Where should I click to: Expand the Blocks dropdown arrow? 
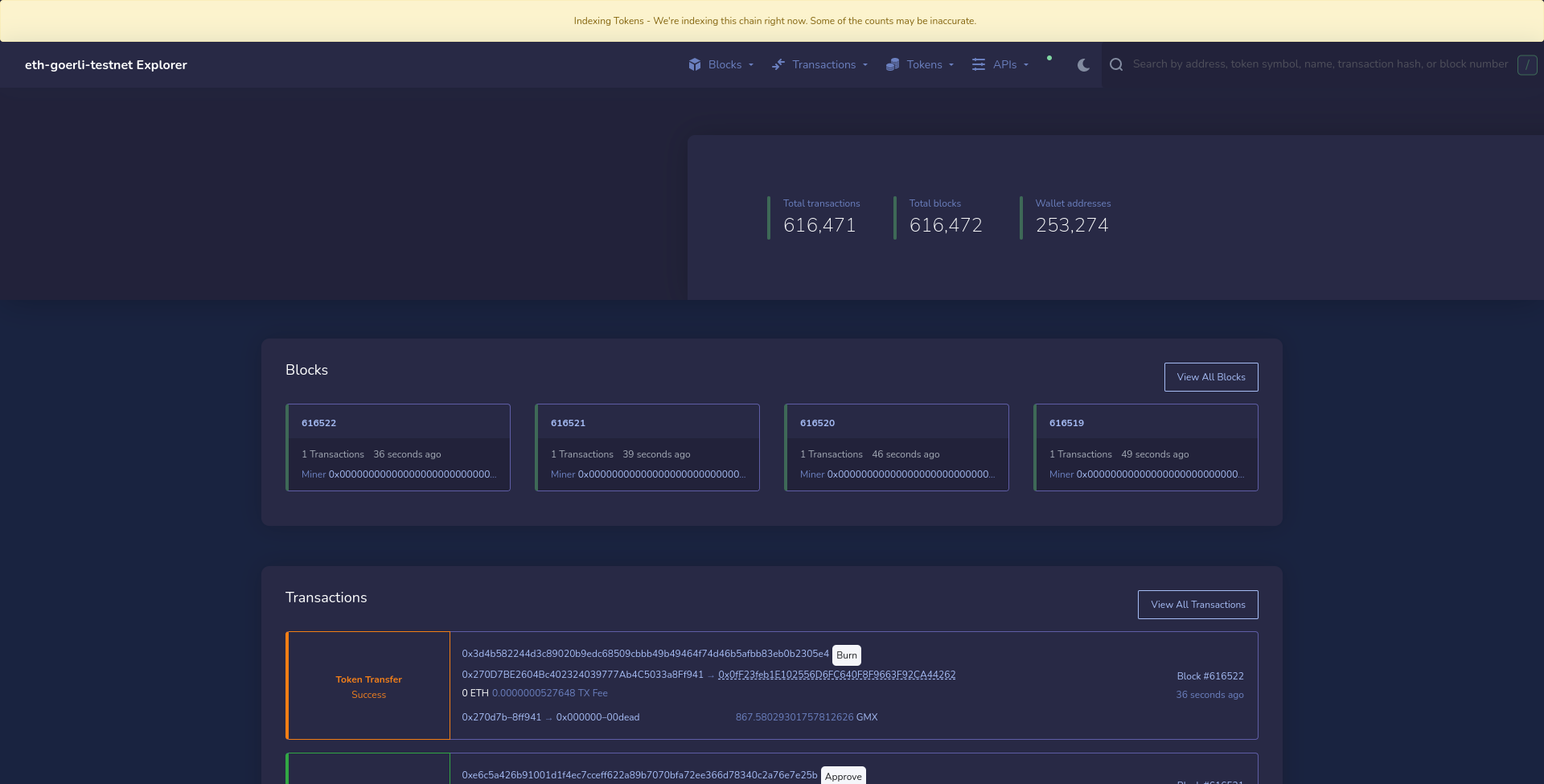[751, 65]
